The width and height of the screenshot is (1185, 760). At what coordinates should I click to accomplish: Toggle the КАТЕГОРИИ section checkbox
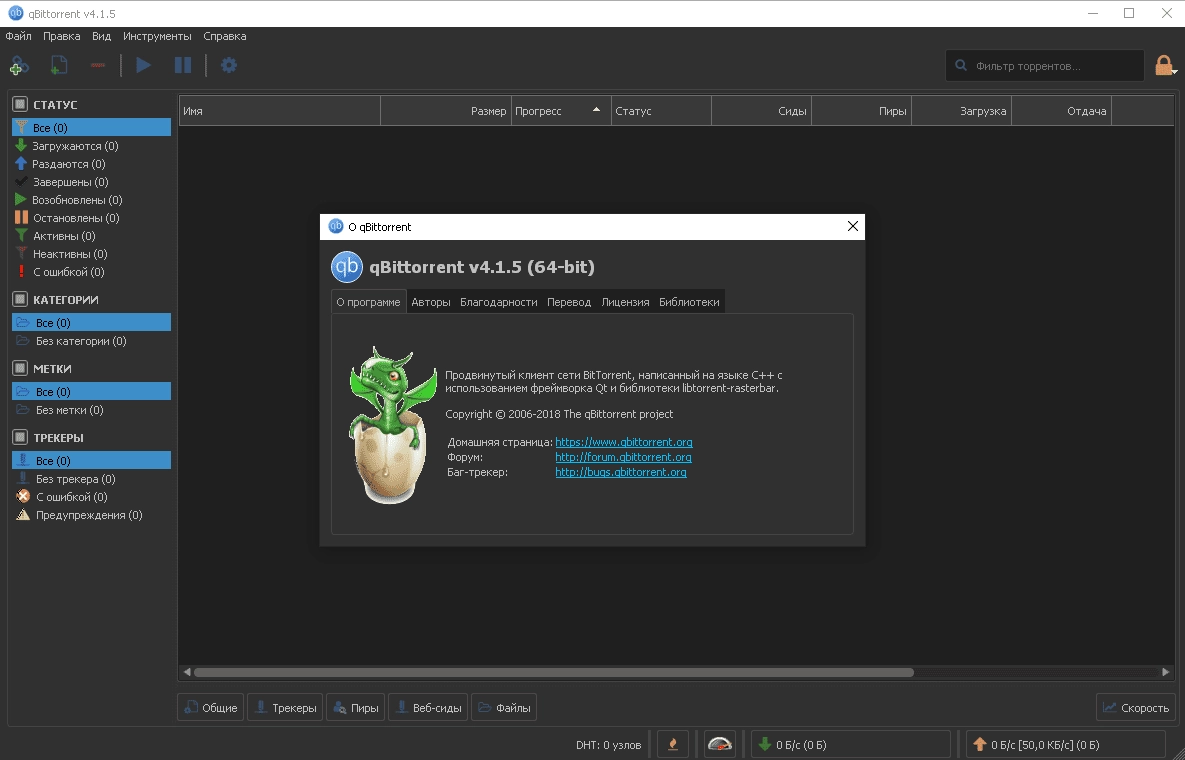[20, 299]
